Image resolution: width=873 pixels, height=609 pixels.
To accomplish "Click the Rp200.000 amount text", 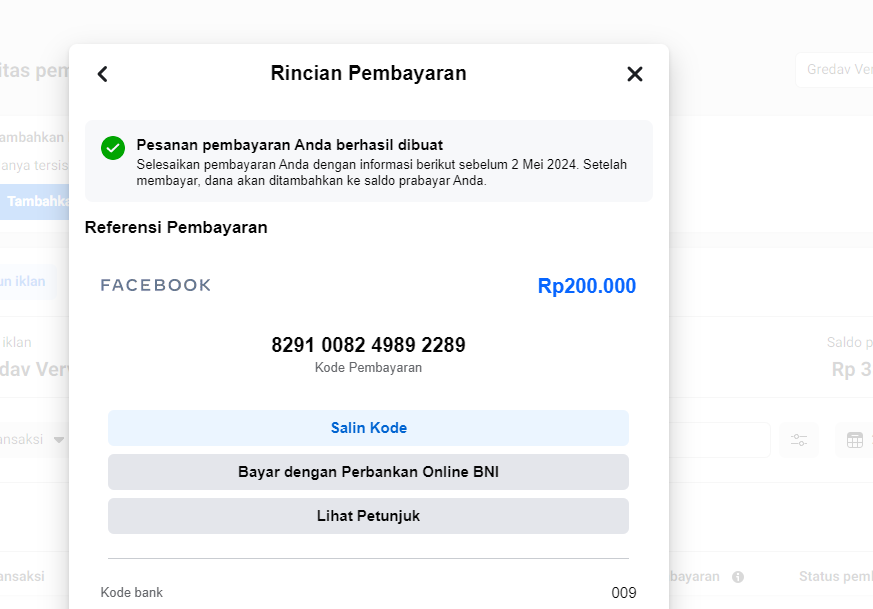I will point(586,286).
